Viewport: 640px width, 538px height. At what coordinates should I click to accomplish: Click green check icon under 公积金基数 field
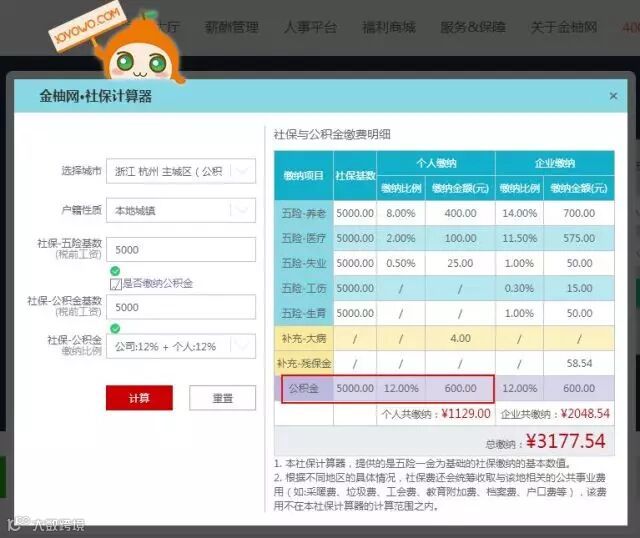pyautogui.click(x=115, y=328)
